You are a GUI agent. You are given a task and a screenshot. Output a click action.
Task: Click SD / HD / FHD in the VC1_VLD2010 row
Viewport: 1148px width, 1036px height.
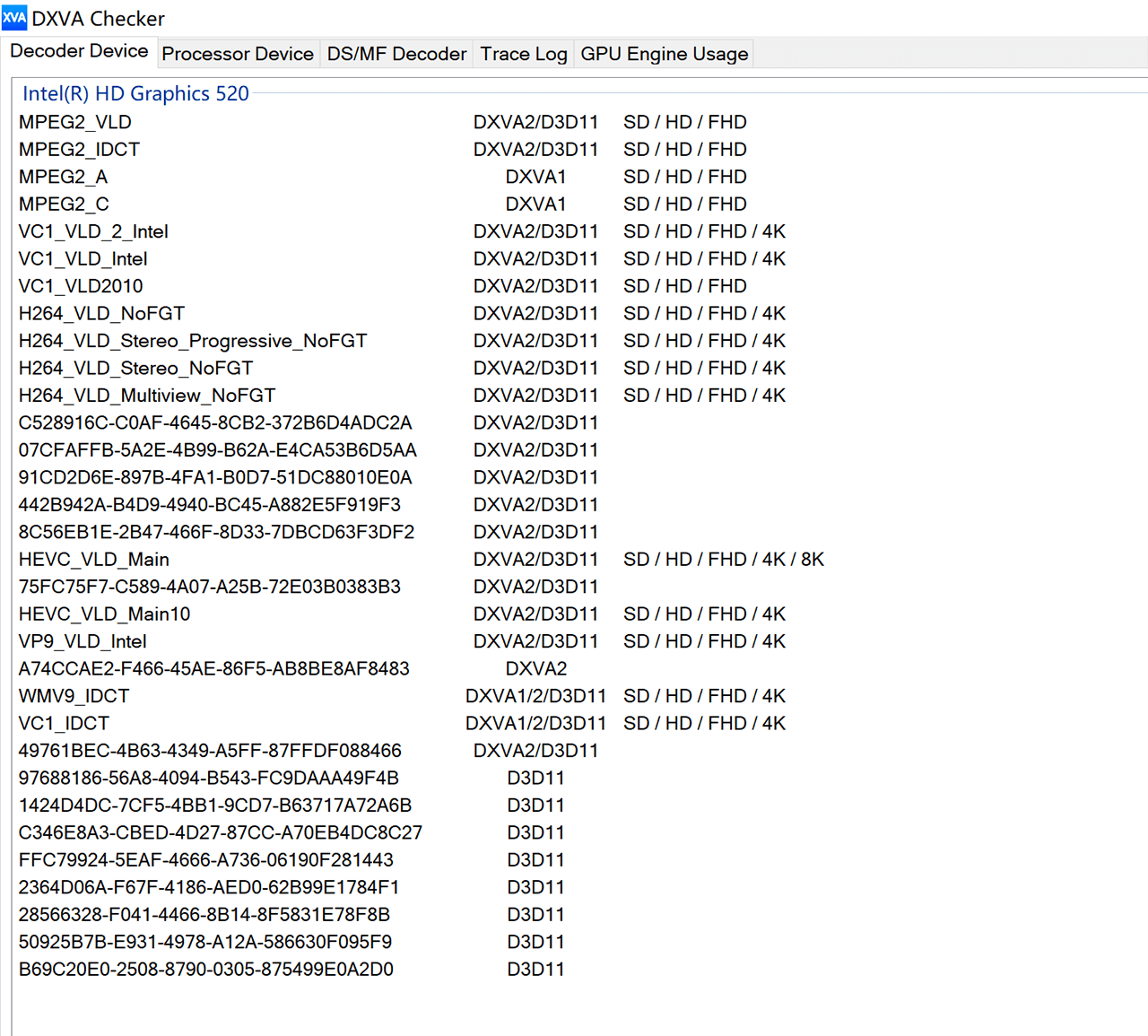[x=685, y=286]
